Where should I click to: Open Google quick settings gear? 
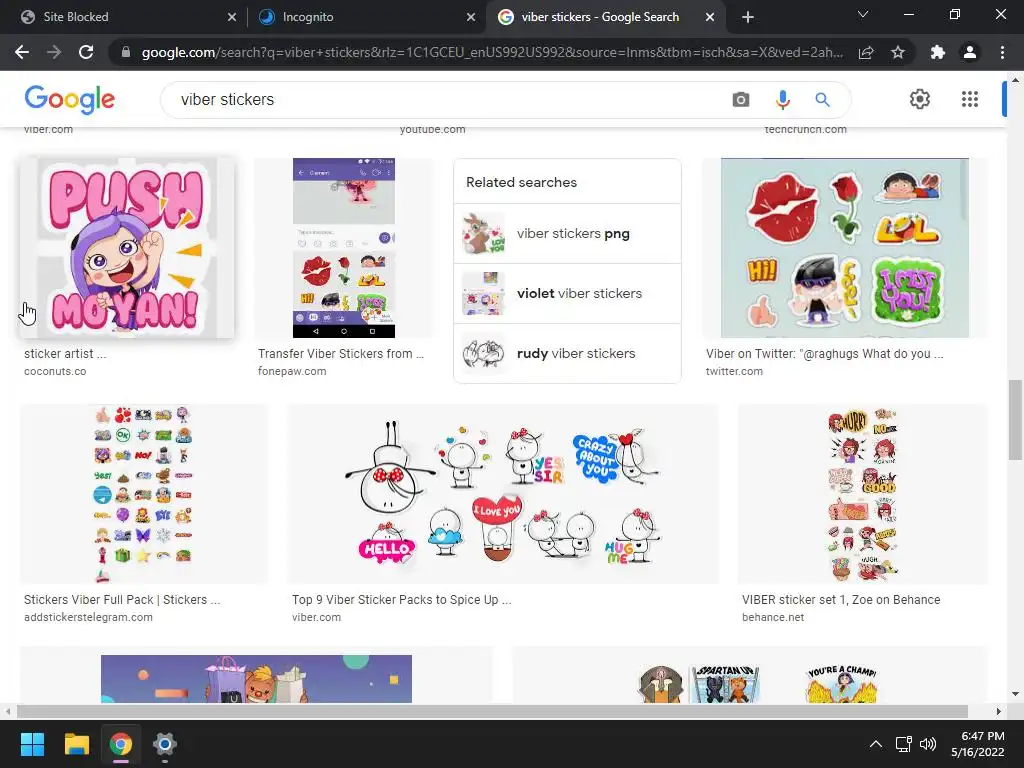(920, 99)
